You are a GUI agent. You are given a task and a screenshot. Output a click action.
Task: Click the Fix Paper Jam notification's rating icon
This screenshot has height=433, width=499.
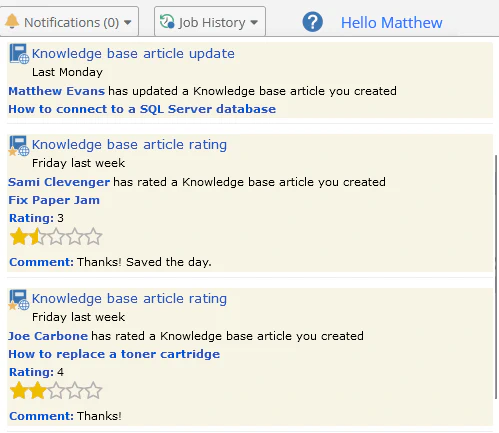(x=19, y=146)
